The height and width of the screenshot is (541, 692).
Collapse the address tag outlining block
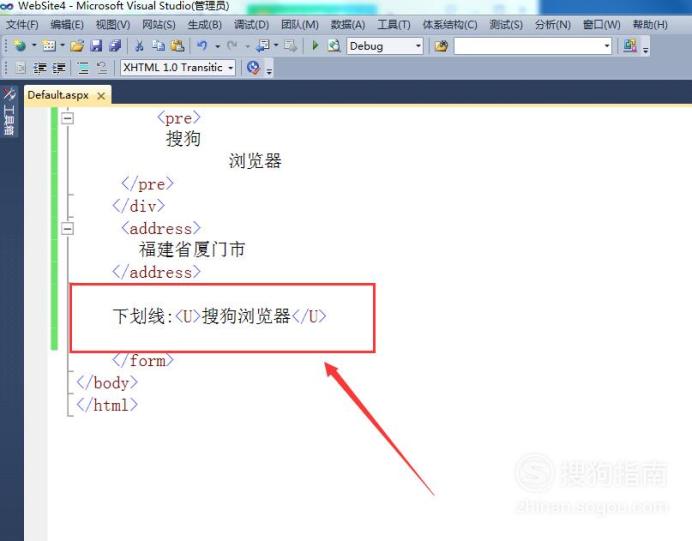pyautogui.click(x=67, y=229)
